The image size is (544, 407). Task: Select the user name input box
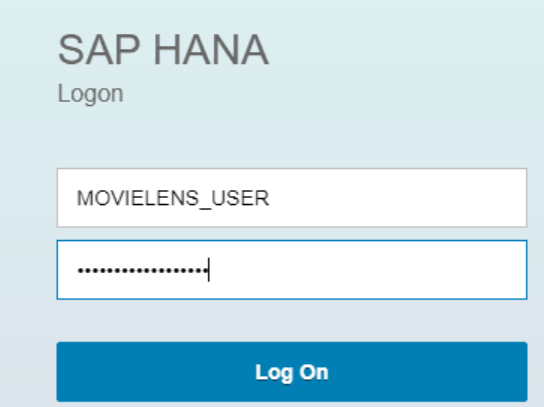[292, 198]
